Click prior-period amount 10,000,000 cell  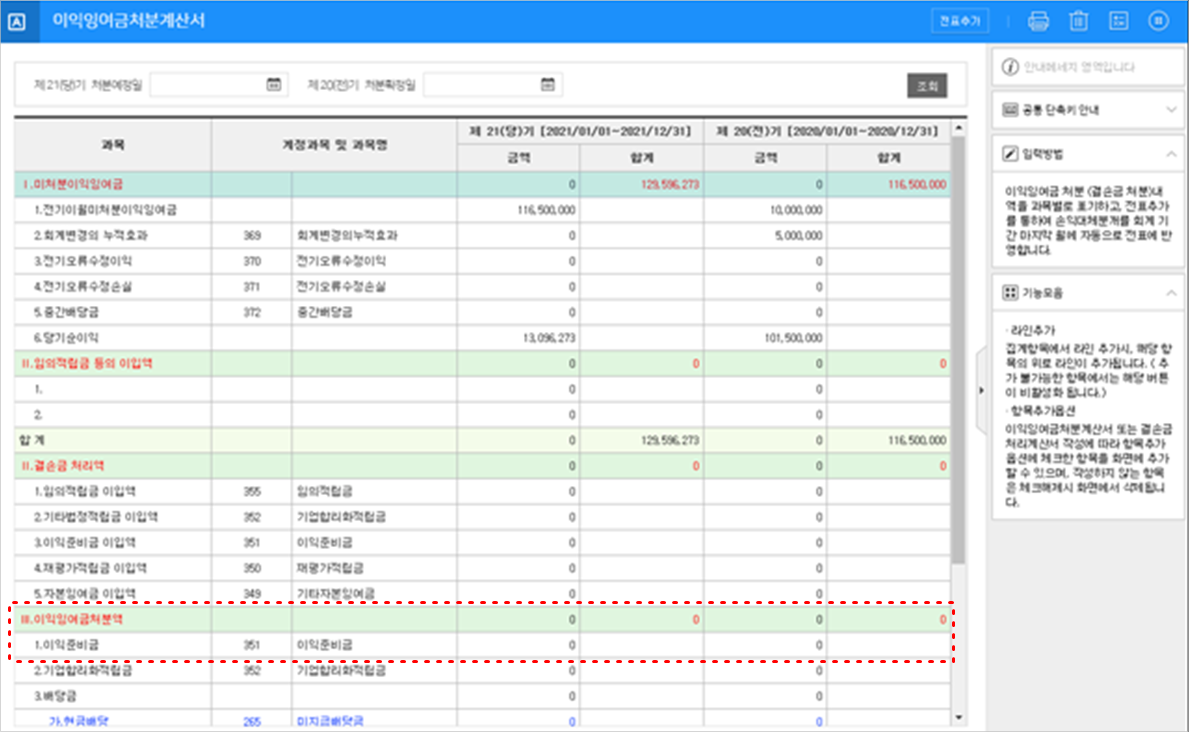[765, 210]
